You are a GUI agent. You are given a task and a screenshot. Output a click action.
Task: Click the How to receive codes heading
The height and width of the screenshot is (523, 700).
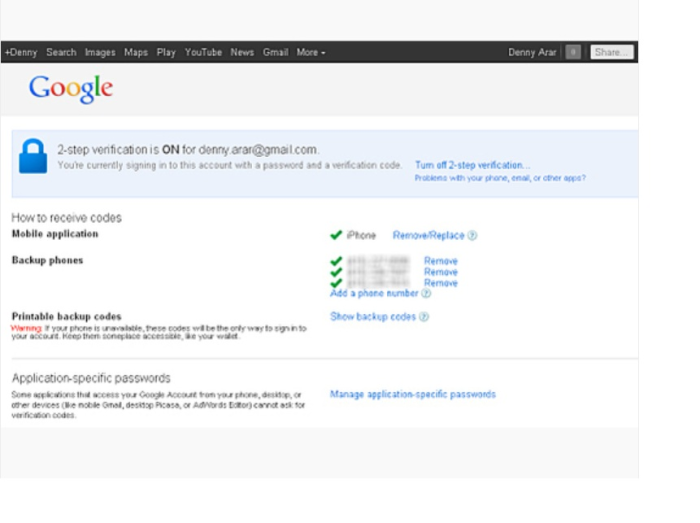pyautogui.click(x=67, y=218)
